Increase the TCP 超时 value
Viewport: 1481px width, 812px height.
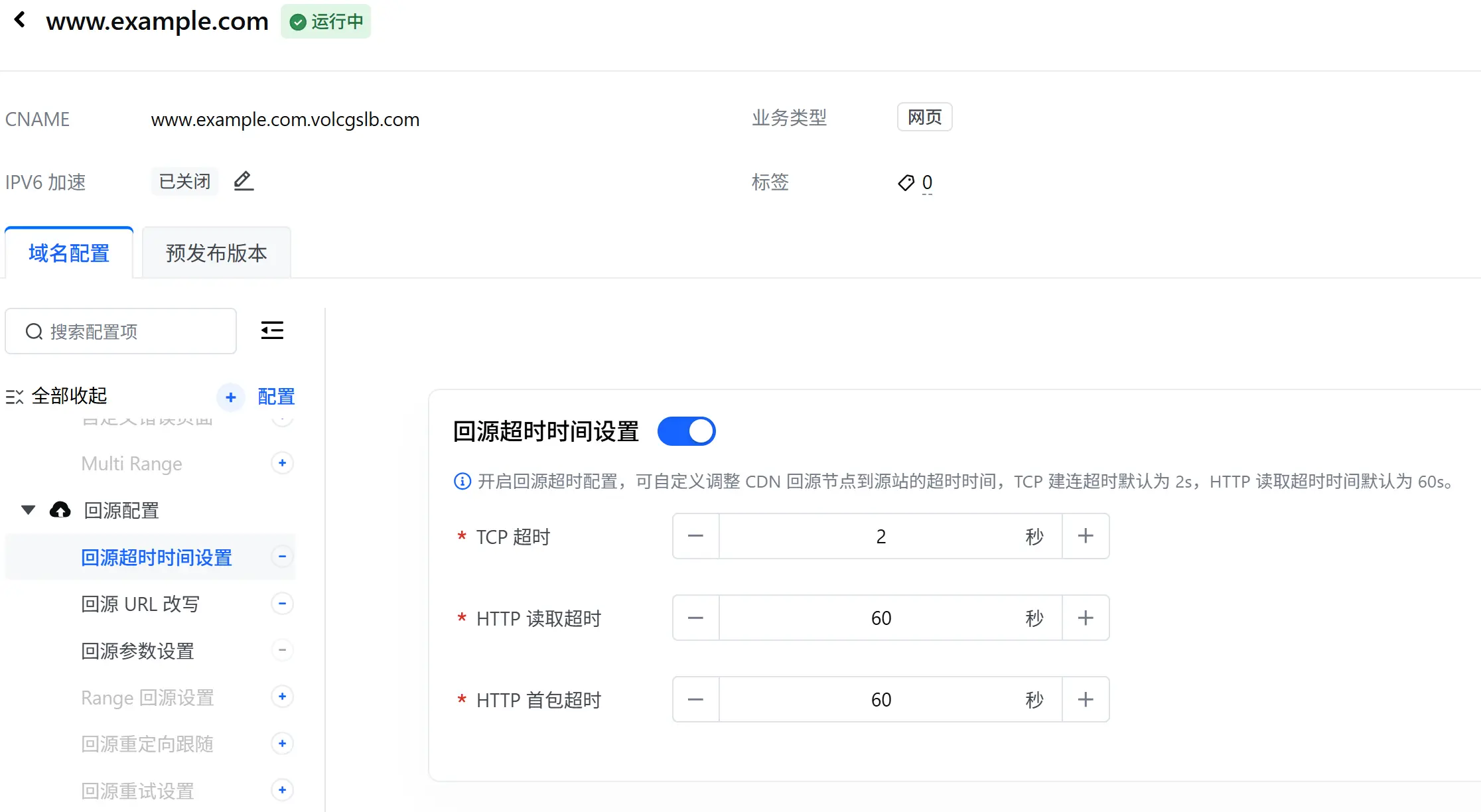coord(1086,536)
